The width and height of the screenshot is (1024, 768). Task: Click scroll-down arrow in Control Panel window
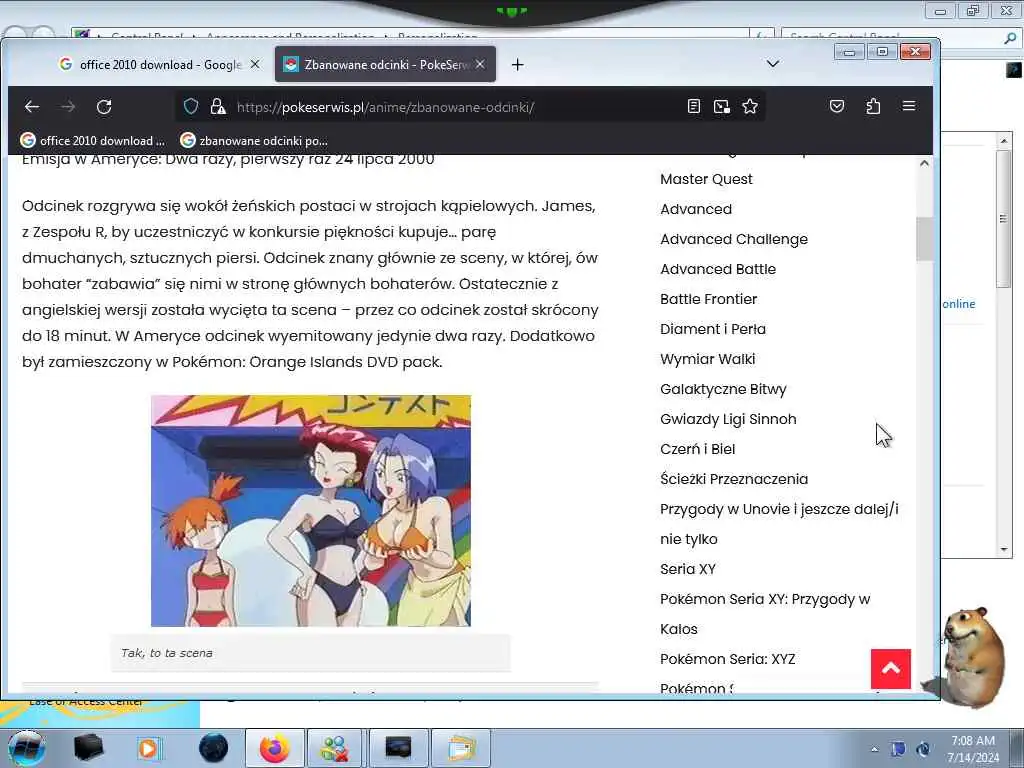tap(1004, 549)
